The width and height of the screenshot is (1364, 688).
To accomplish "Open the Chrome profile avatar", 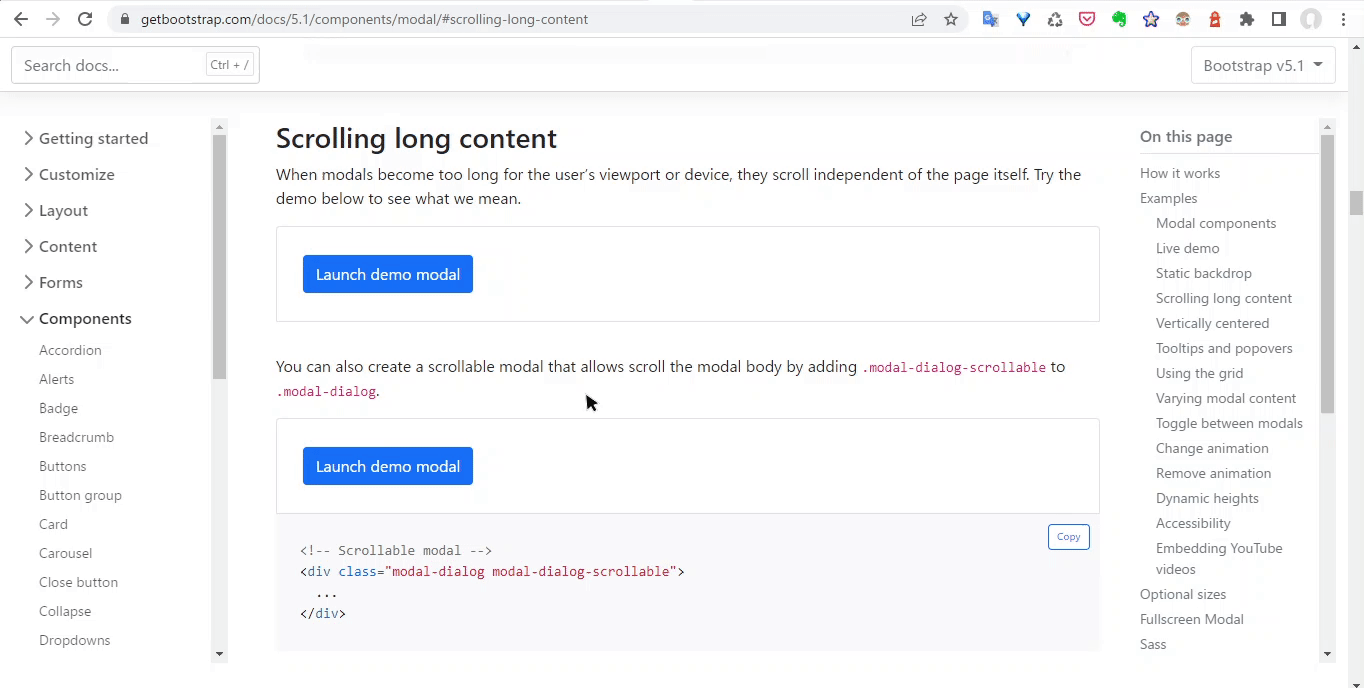I will pyautogui.click(x=1311, y=19).
